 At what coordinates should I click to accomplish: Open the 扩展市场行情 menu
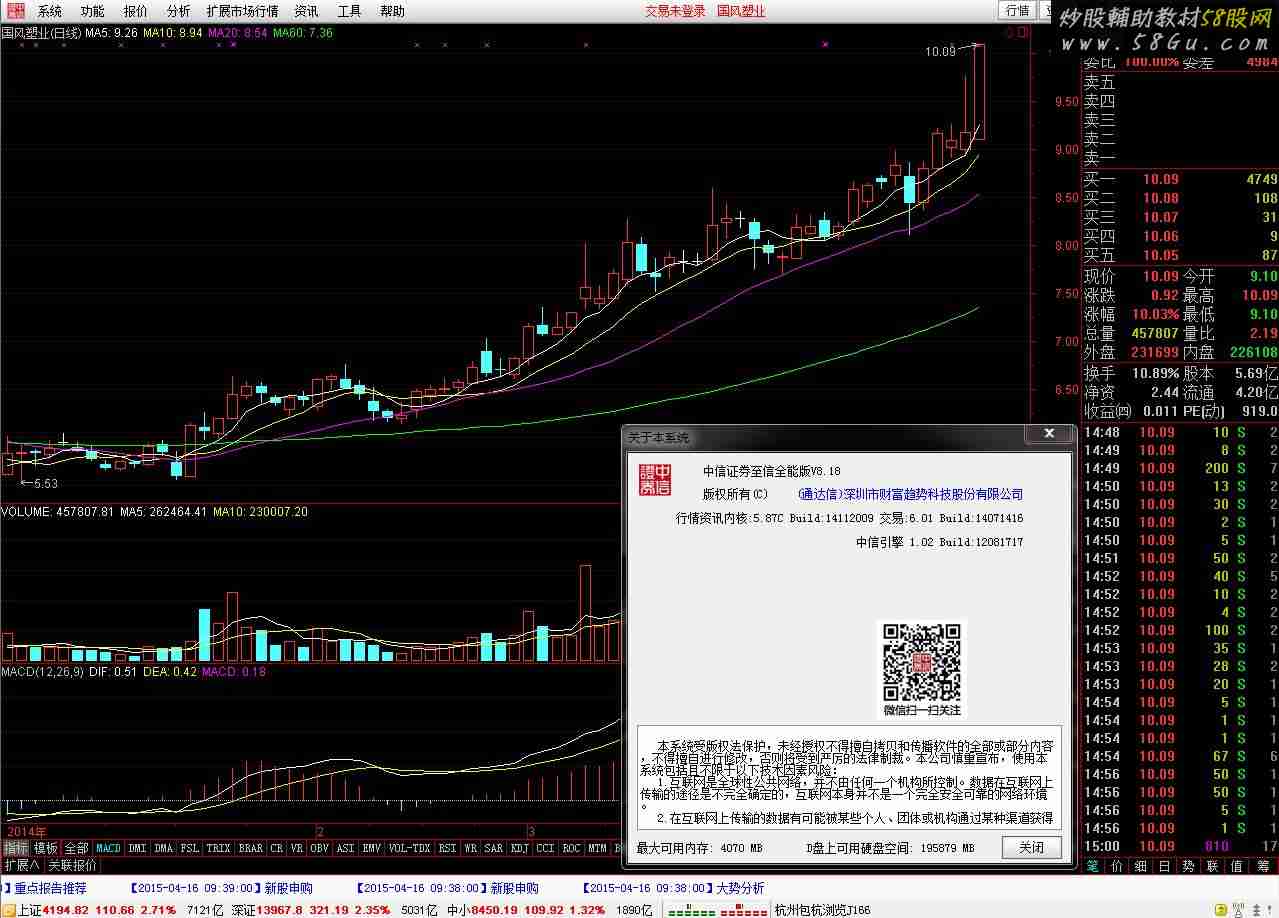[242, 11]
